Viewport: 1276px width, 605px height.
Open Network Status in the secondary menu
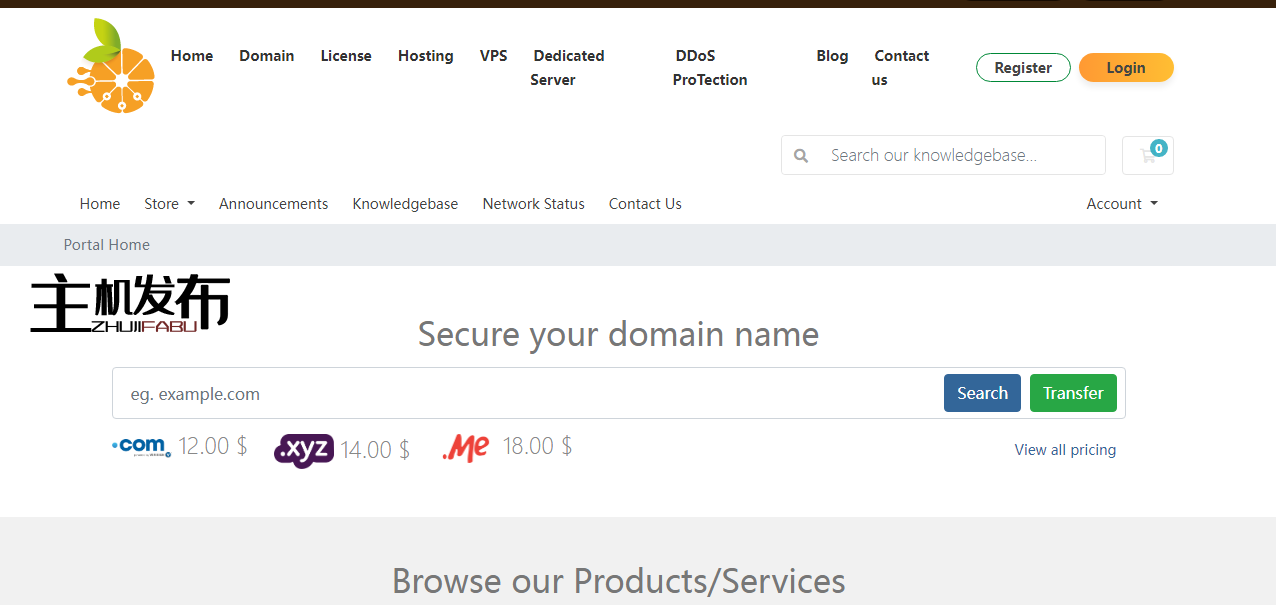tap(533, 204)
